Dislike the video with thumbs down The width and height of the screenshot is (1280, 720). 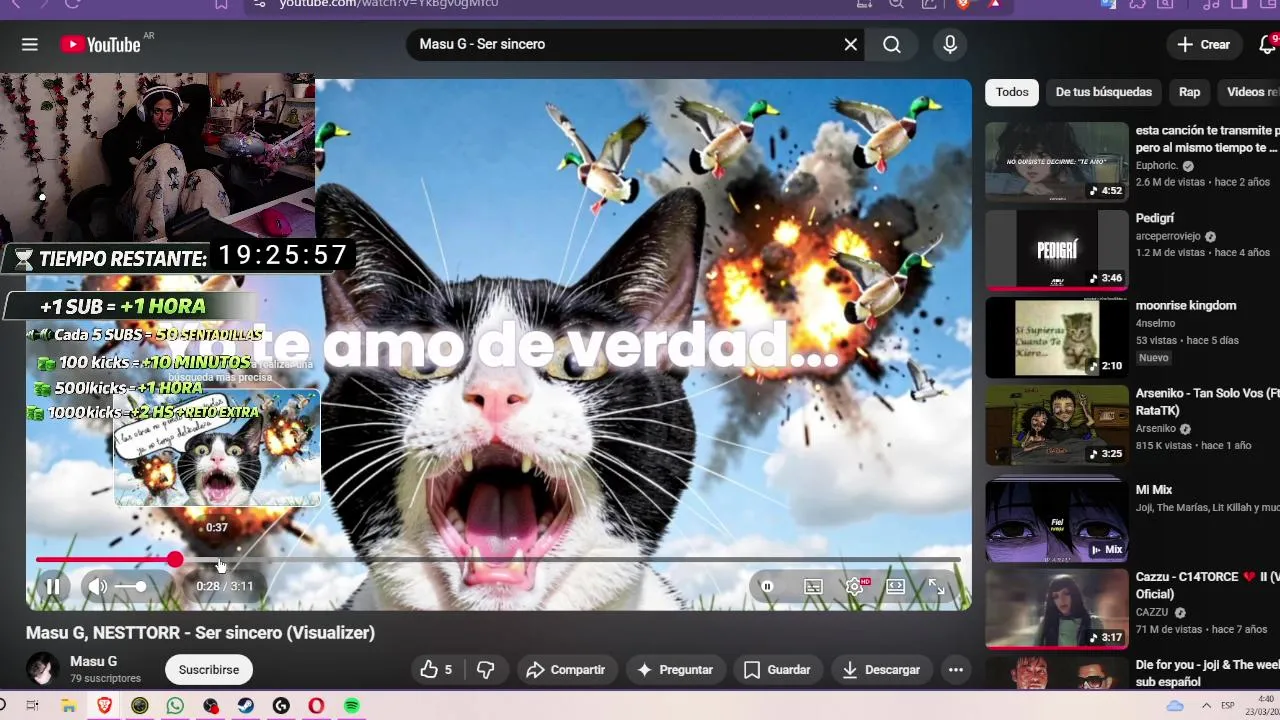[486, 670]
